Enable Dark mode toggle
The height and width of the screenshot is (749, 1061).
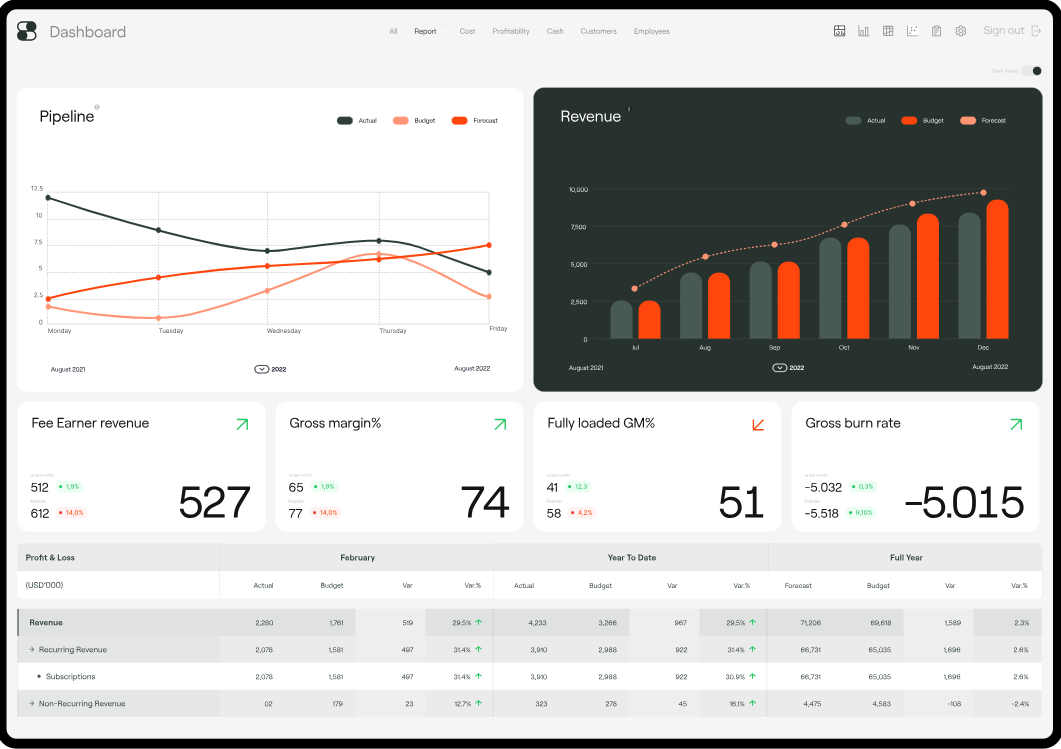(1031, 70)
